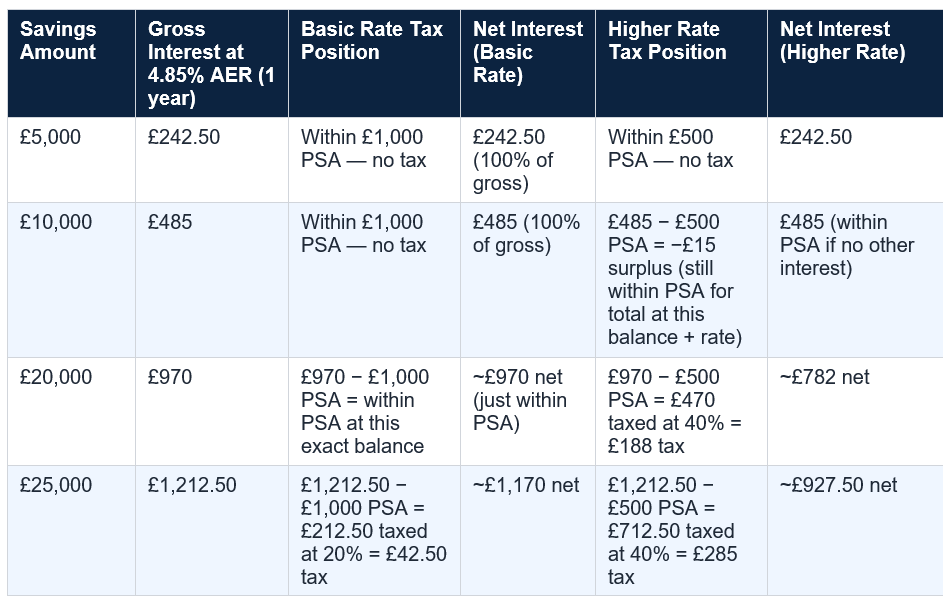Select the £25,000 savings amount cell
Screen dimensions: 946x598
pyautogui.click(x=71, y=530)
